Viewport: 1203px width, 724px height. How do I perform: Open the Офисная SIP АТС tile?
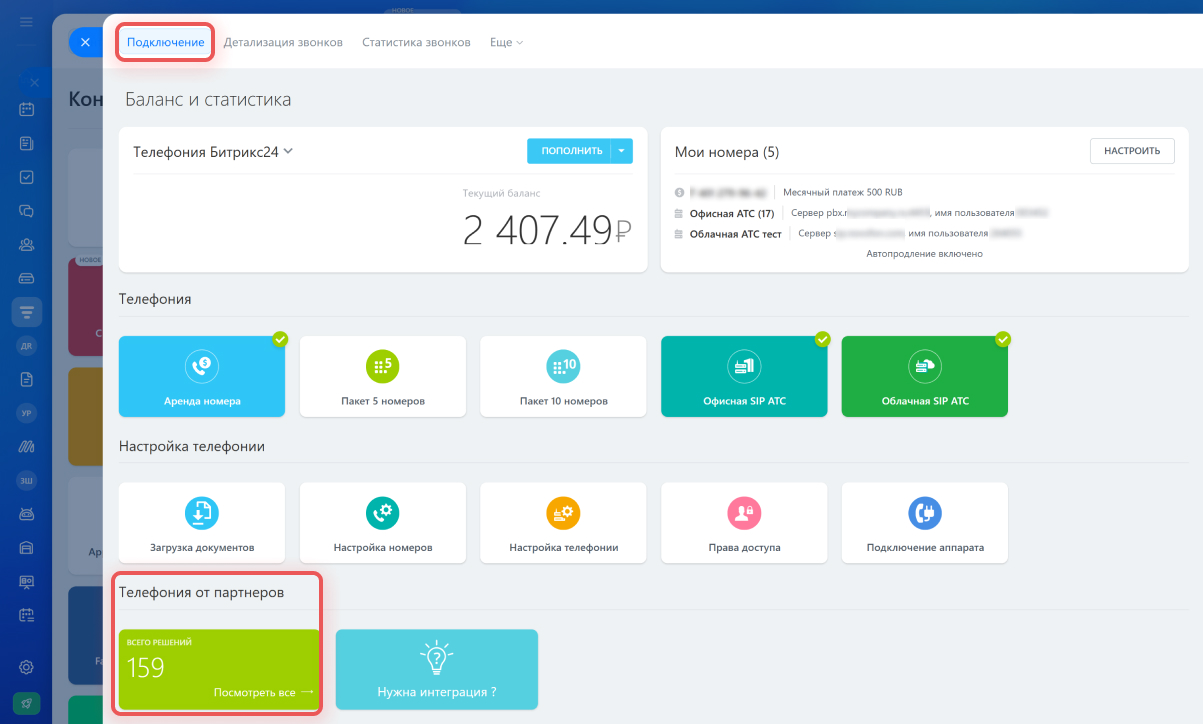click(744, 376)
